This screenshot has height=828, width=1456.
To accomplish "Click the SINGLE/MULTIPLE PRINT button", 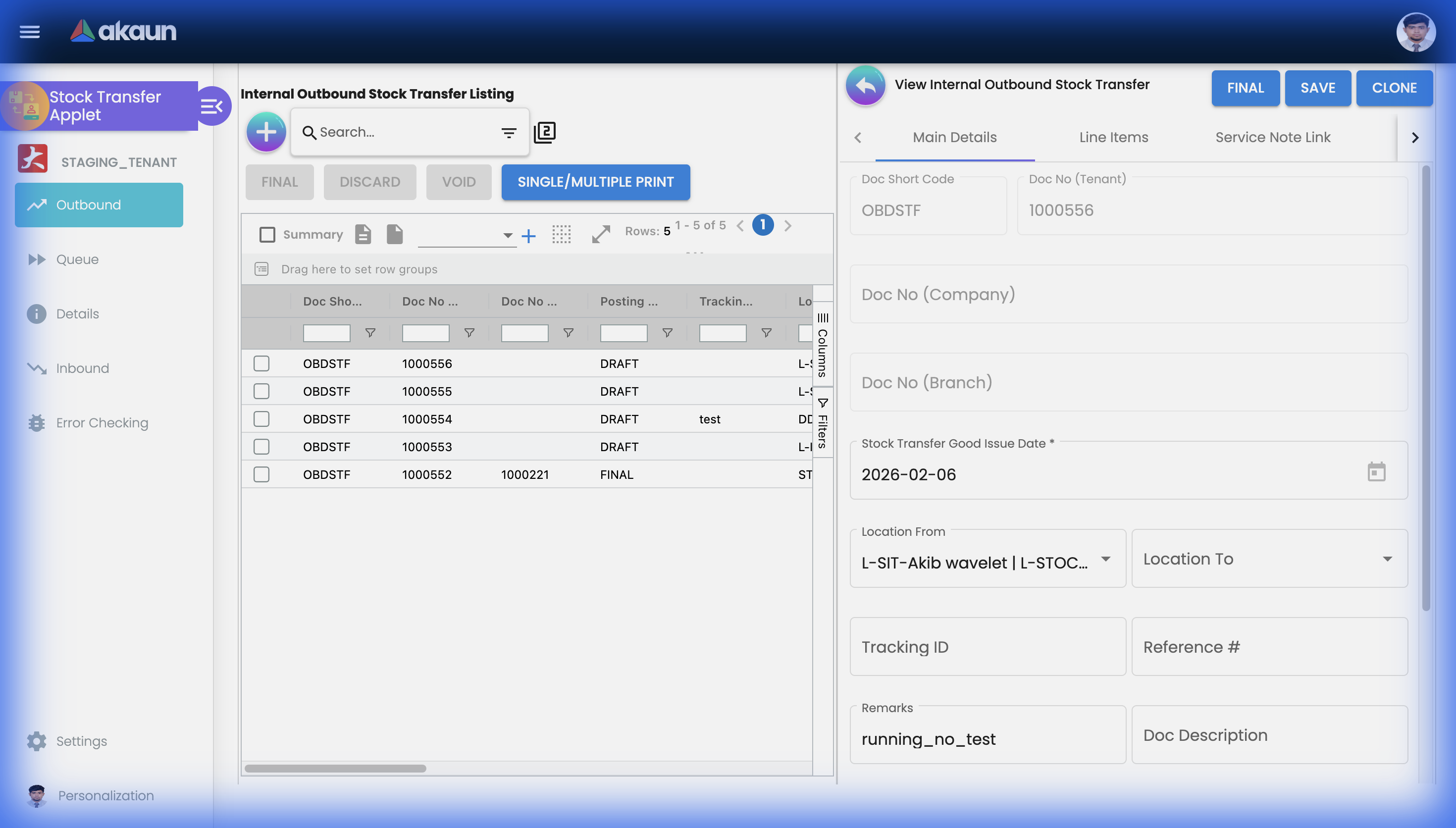I will (595, 182).
